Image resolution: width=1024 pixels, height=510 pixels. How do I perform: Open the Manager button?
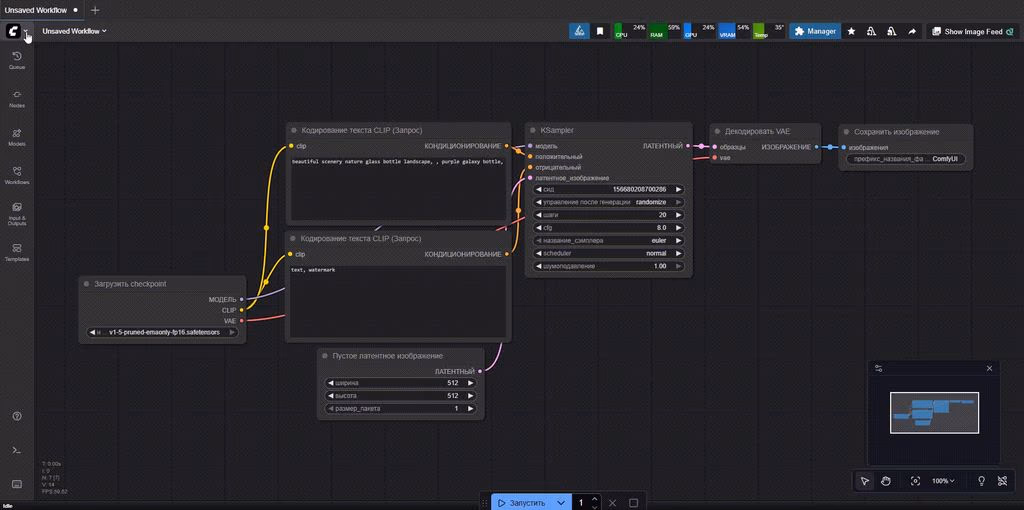click(x=814, y=31)
